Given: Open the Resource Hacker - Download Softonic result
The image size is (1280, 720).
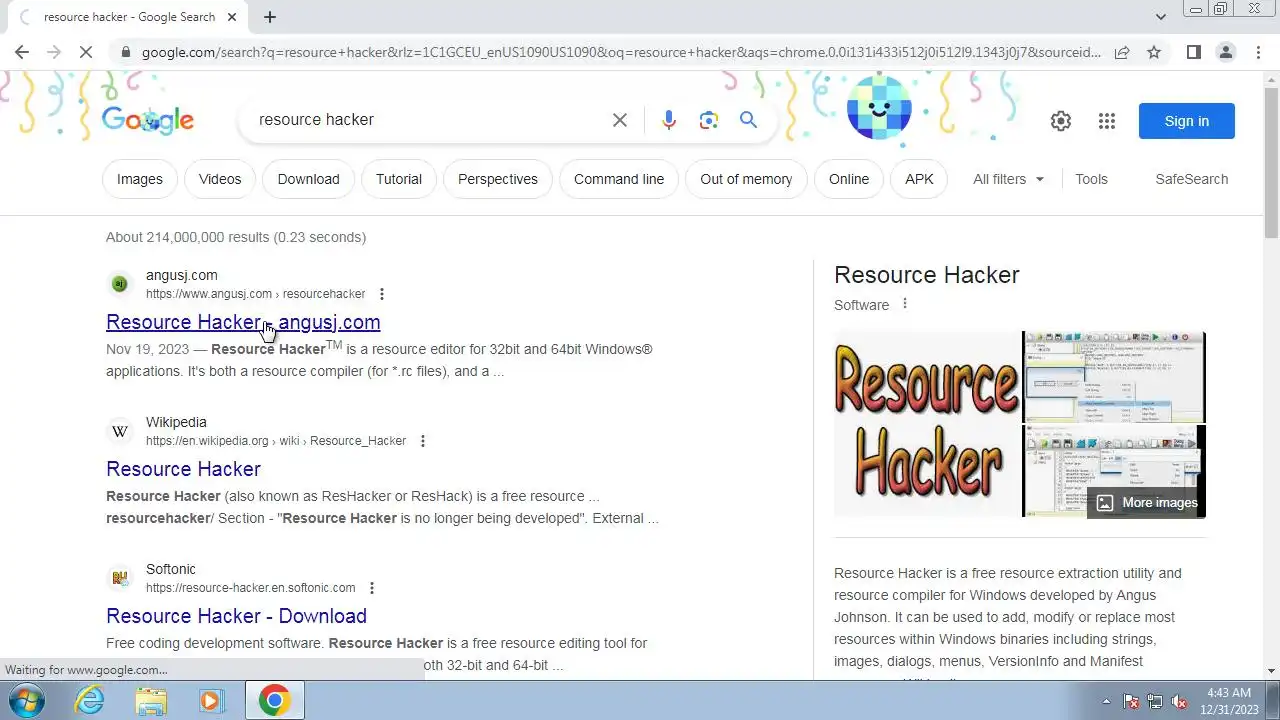Looking at the screenshot, I should pyautogui.click(x=236, y=616).
